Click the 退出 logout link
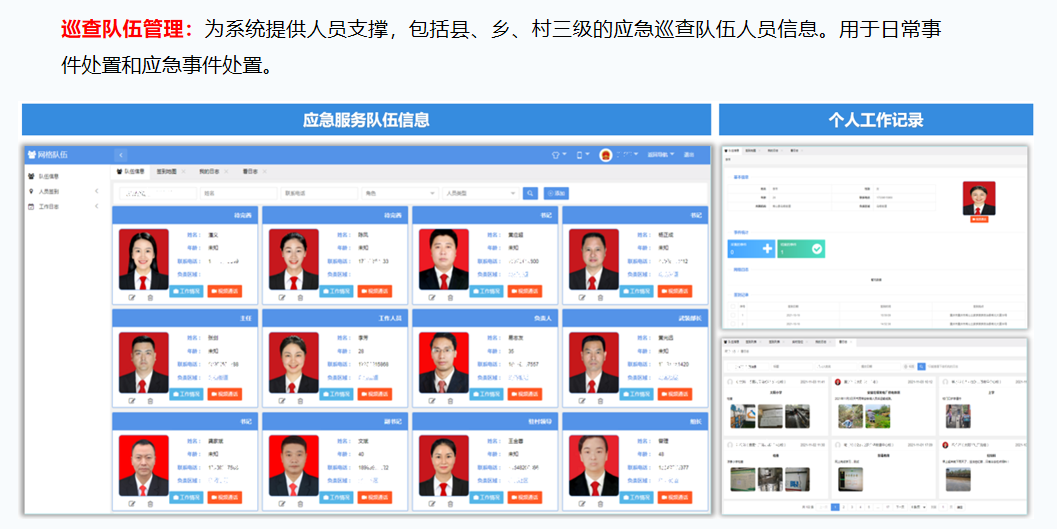Image resolution: width=1057 pixels, height=529 pixels. (x=689, y=155)
